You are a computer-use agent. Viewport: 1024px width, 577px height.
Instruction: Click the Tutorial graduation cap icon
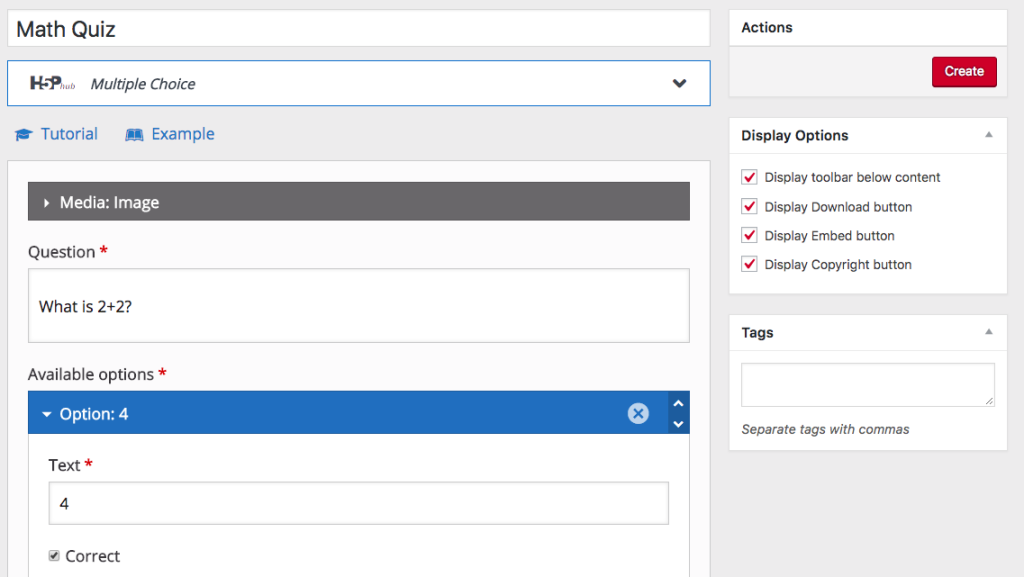[24, 134]
